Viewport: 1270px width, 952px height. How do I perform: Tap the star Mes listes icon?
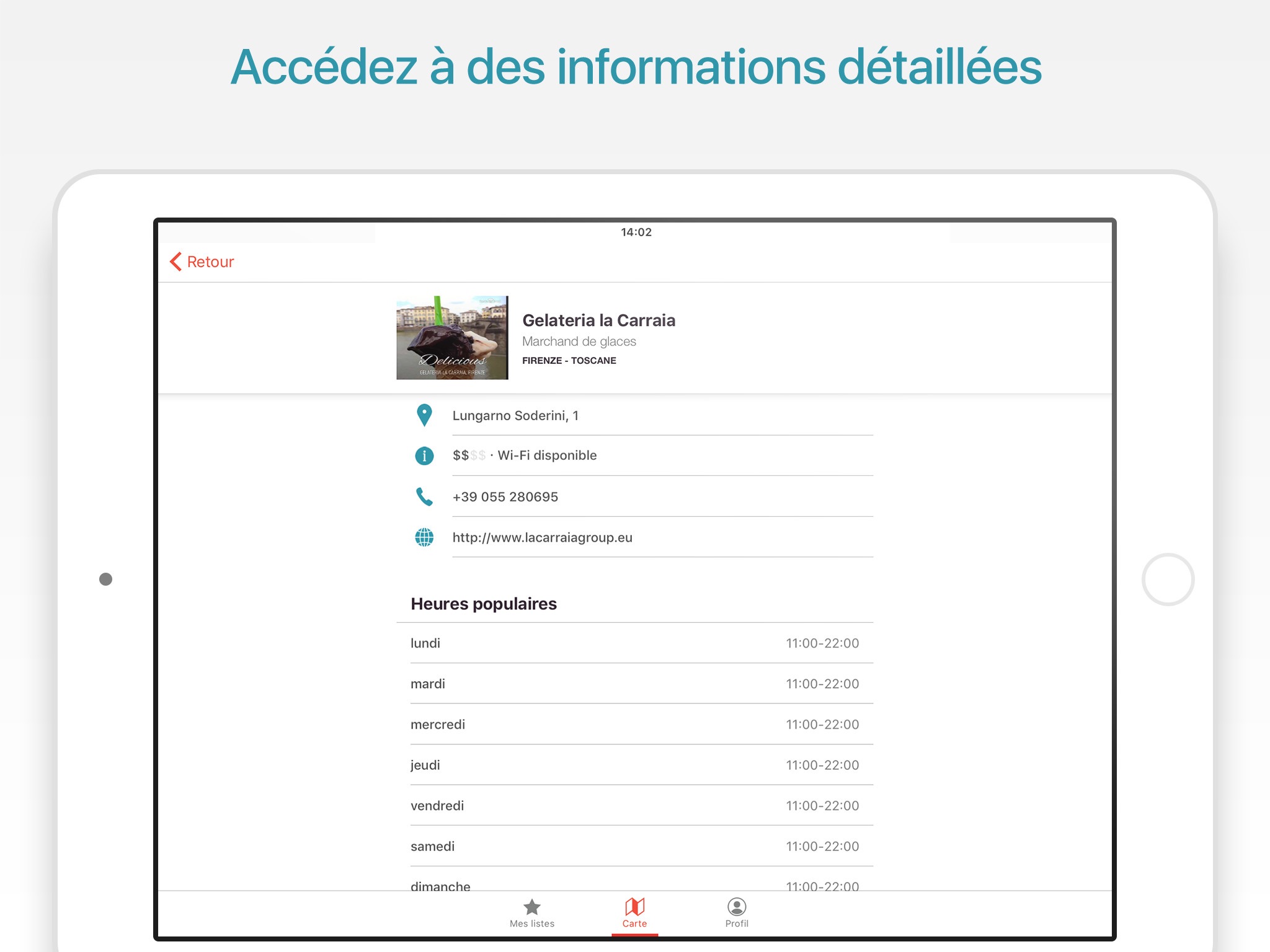(532, 907)
